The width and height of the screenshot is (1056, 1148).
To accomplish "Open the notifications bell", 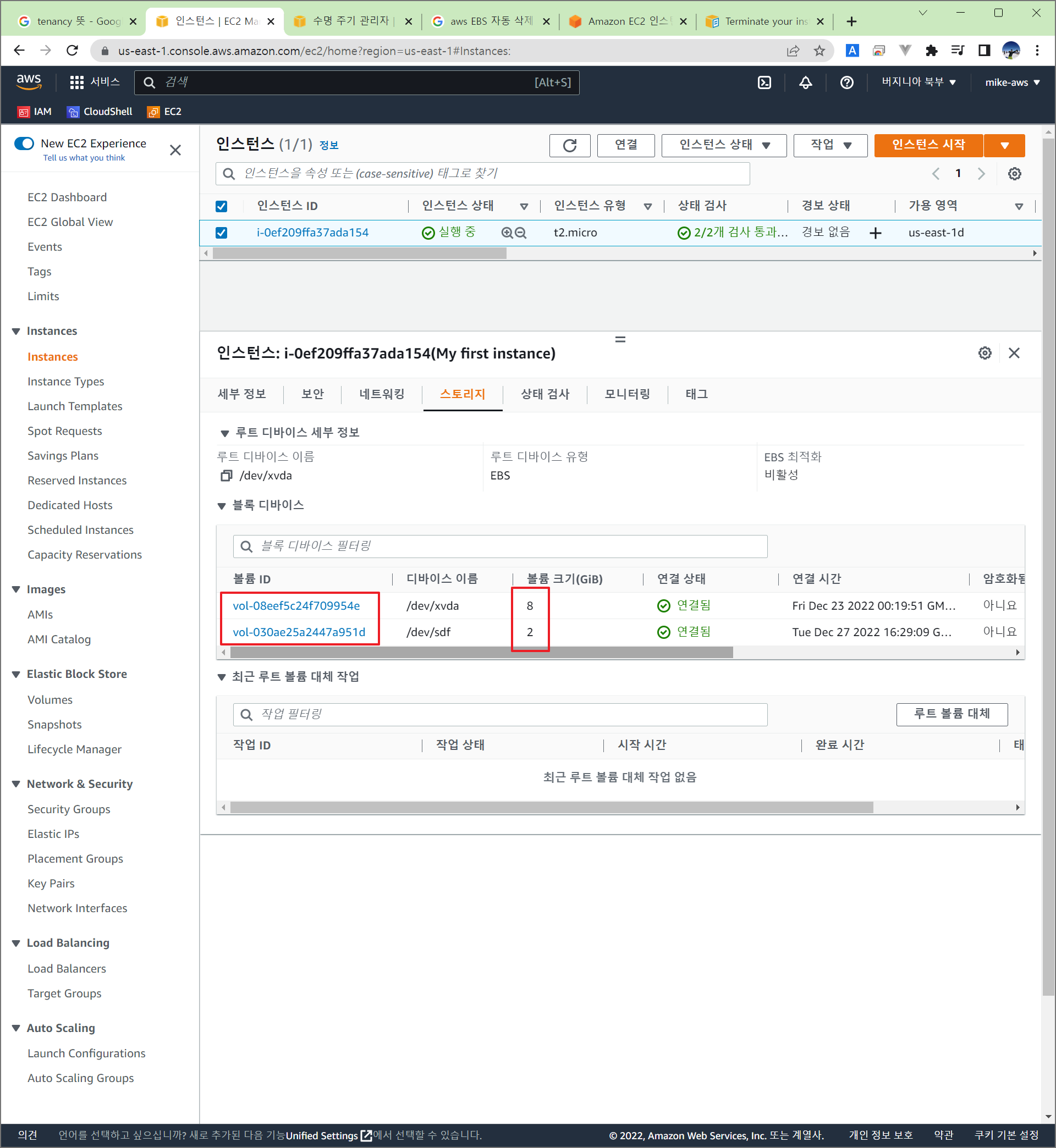I will (x=805, y=82).
